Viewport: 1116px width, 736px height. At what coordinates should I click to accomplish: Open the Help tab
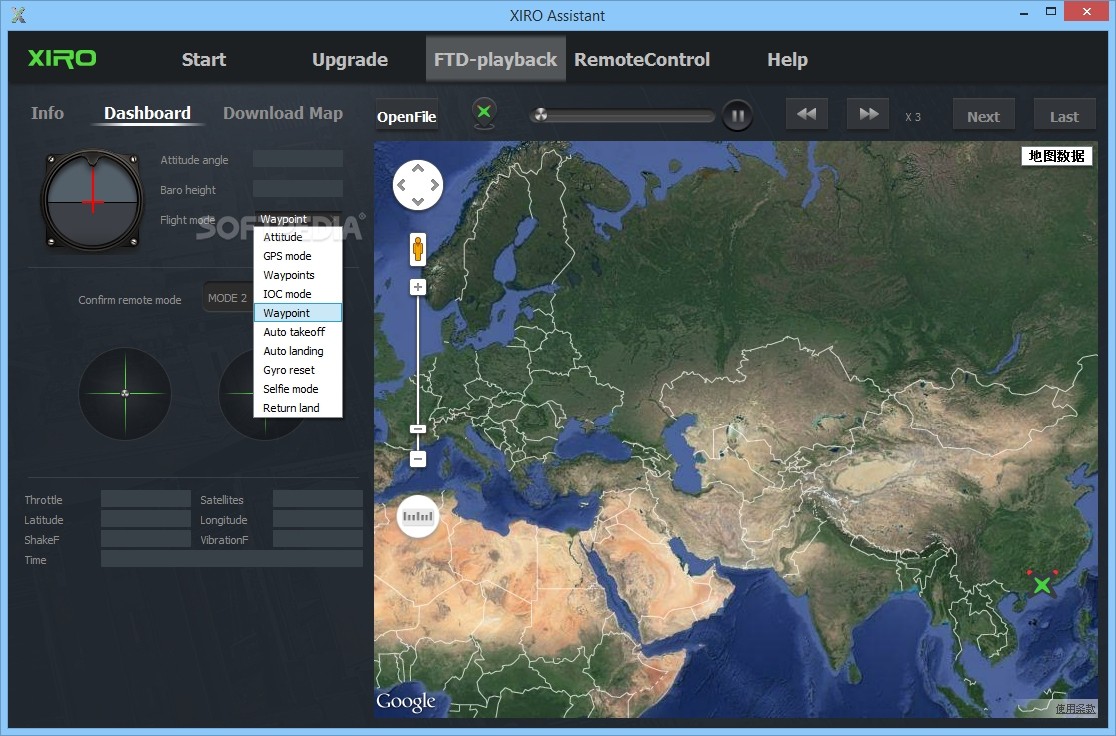coord(787,60)
